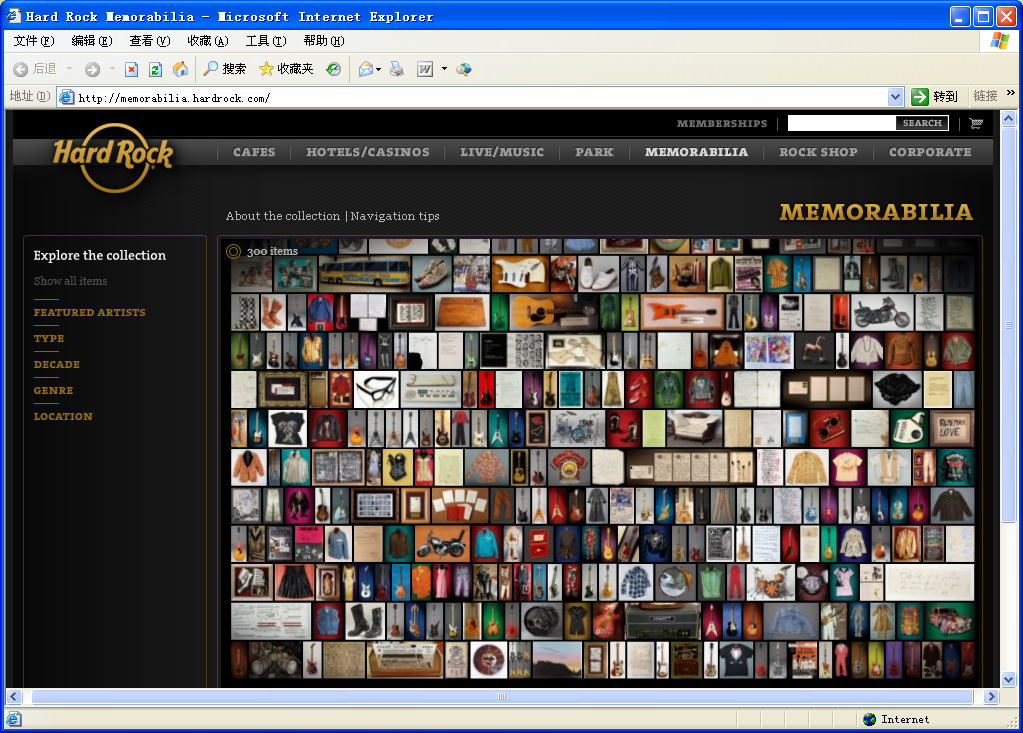Open the History toolbar icon
The height and width of the screenshot is (733, 1023).
pyautogui.click(x=333, y=69)
